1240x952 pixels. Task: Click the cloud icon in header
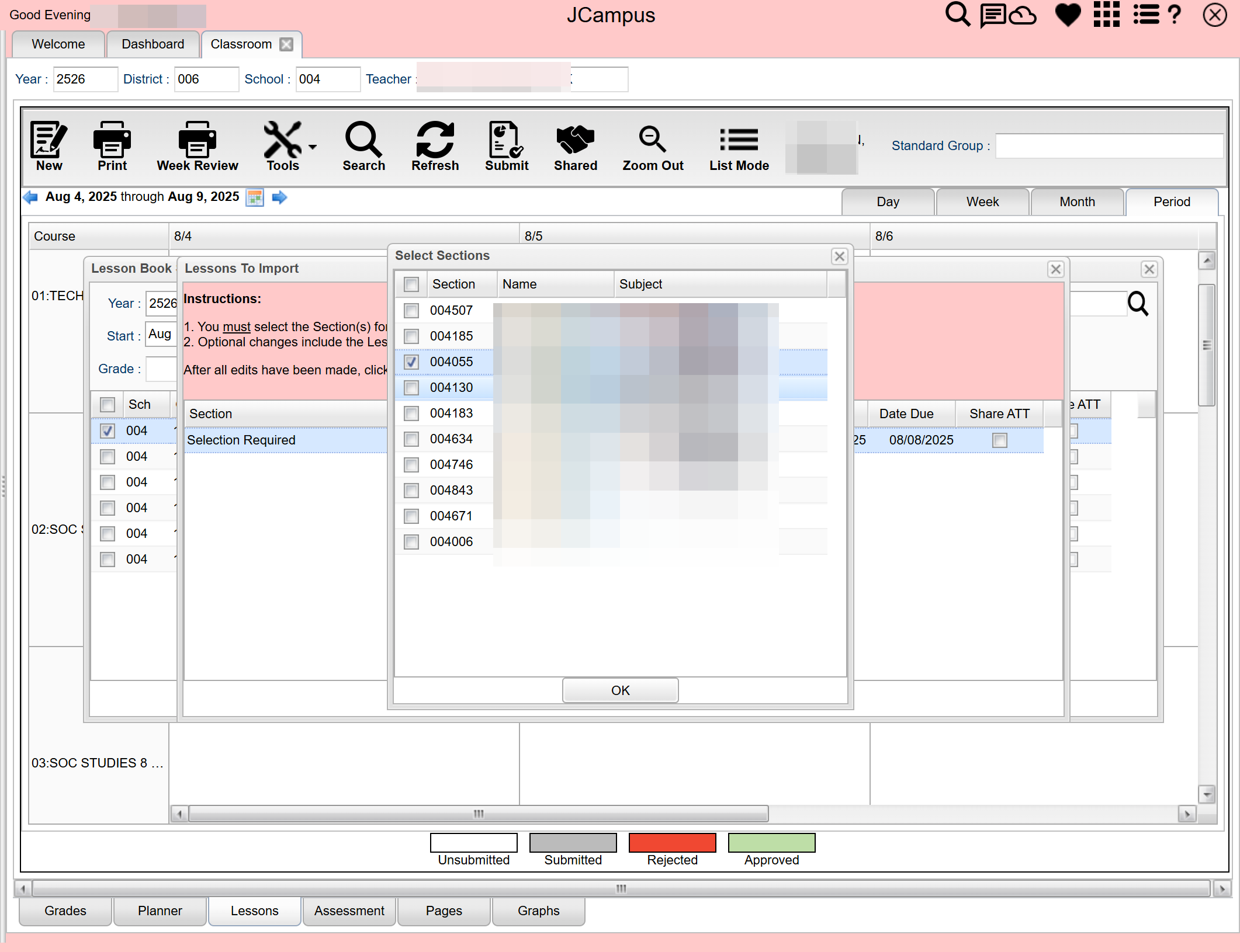point(1023,15)
